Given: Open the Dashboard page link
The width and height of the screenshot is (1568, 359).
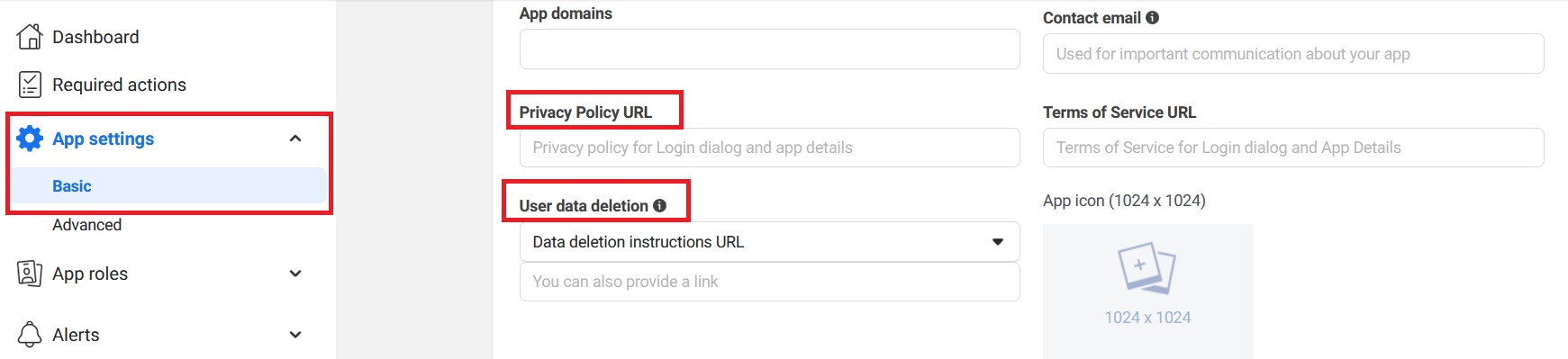Looking at the screenshot, I should (x=95, y=37).
